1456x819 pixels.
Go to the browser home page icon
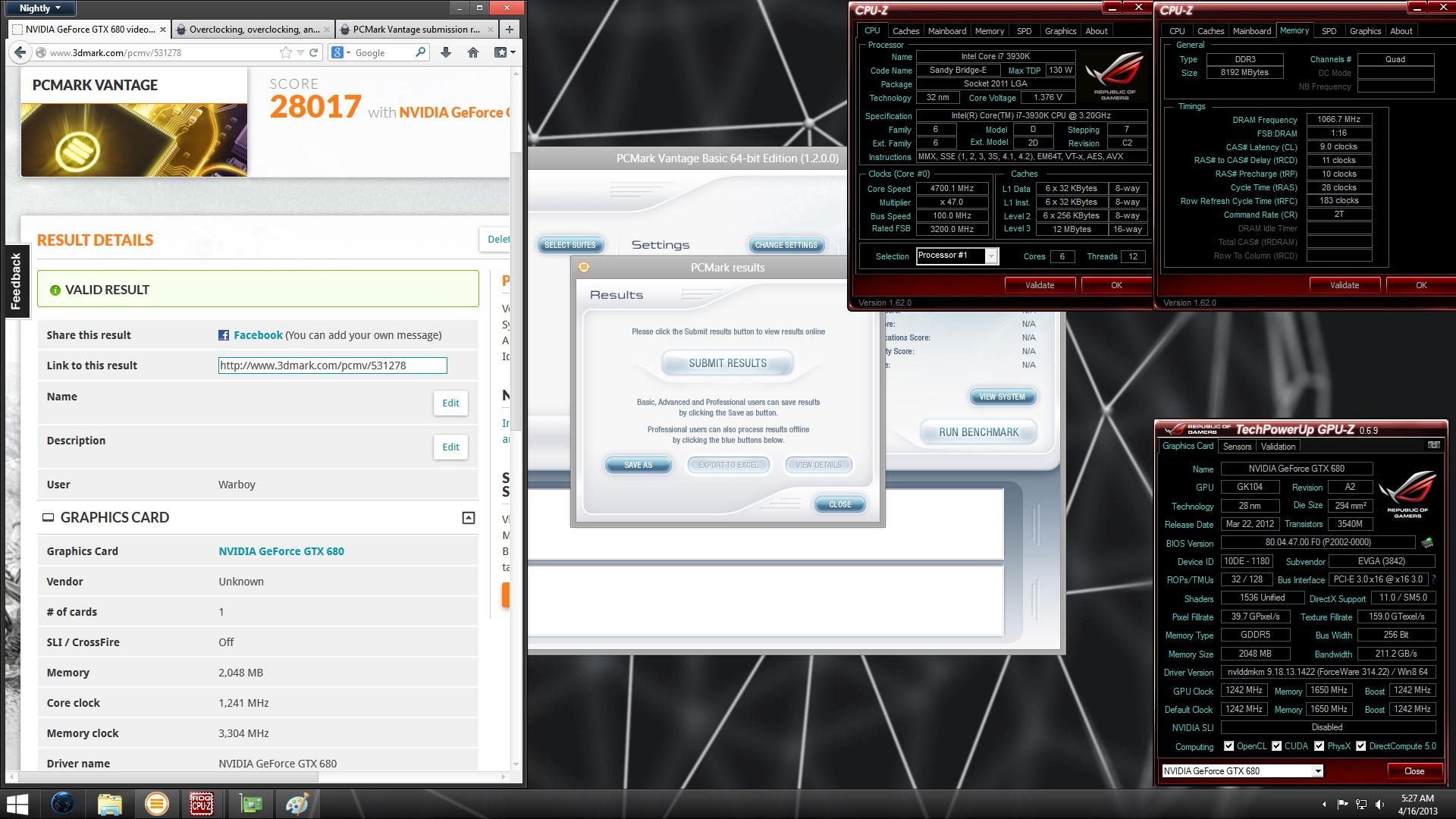[473, 52]
